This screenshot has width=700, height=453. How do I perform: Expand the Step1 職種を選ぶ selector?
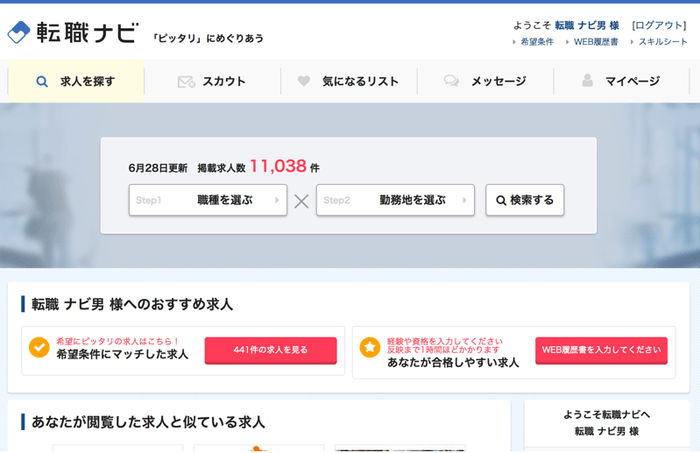coord(208,200)
